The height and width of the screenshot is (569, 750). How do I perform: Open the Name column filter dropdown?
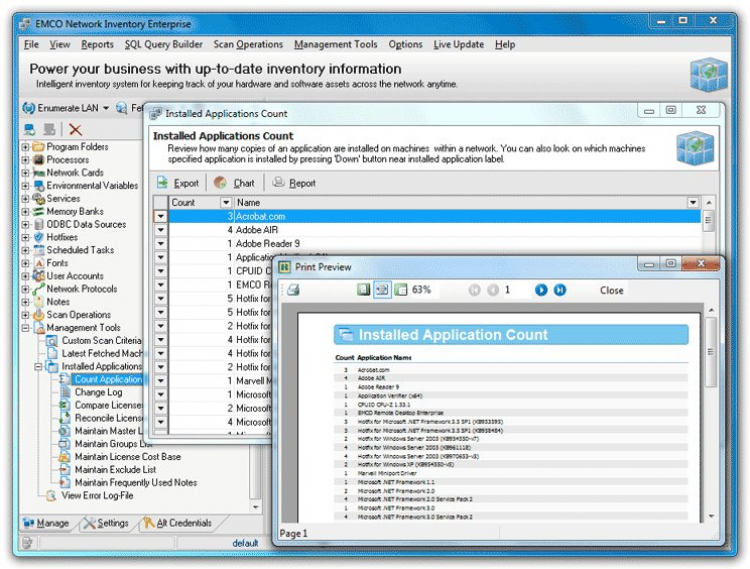693,203
